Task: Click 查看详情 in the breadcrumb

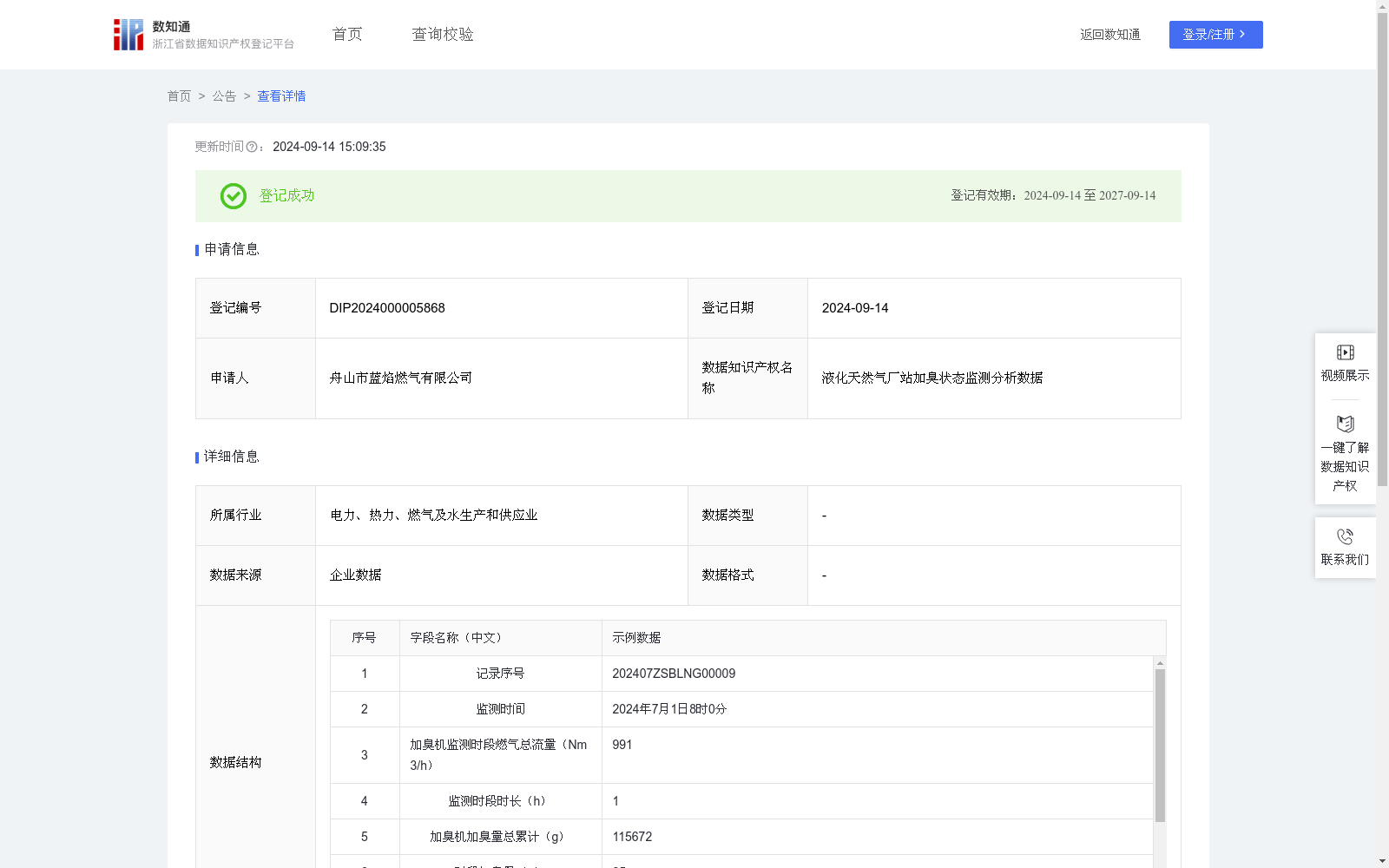Action: pos(281,96)
